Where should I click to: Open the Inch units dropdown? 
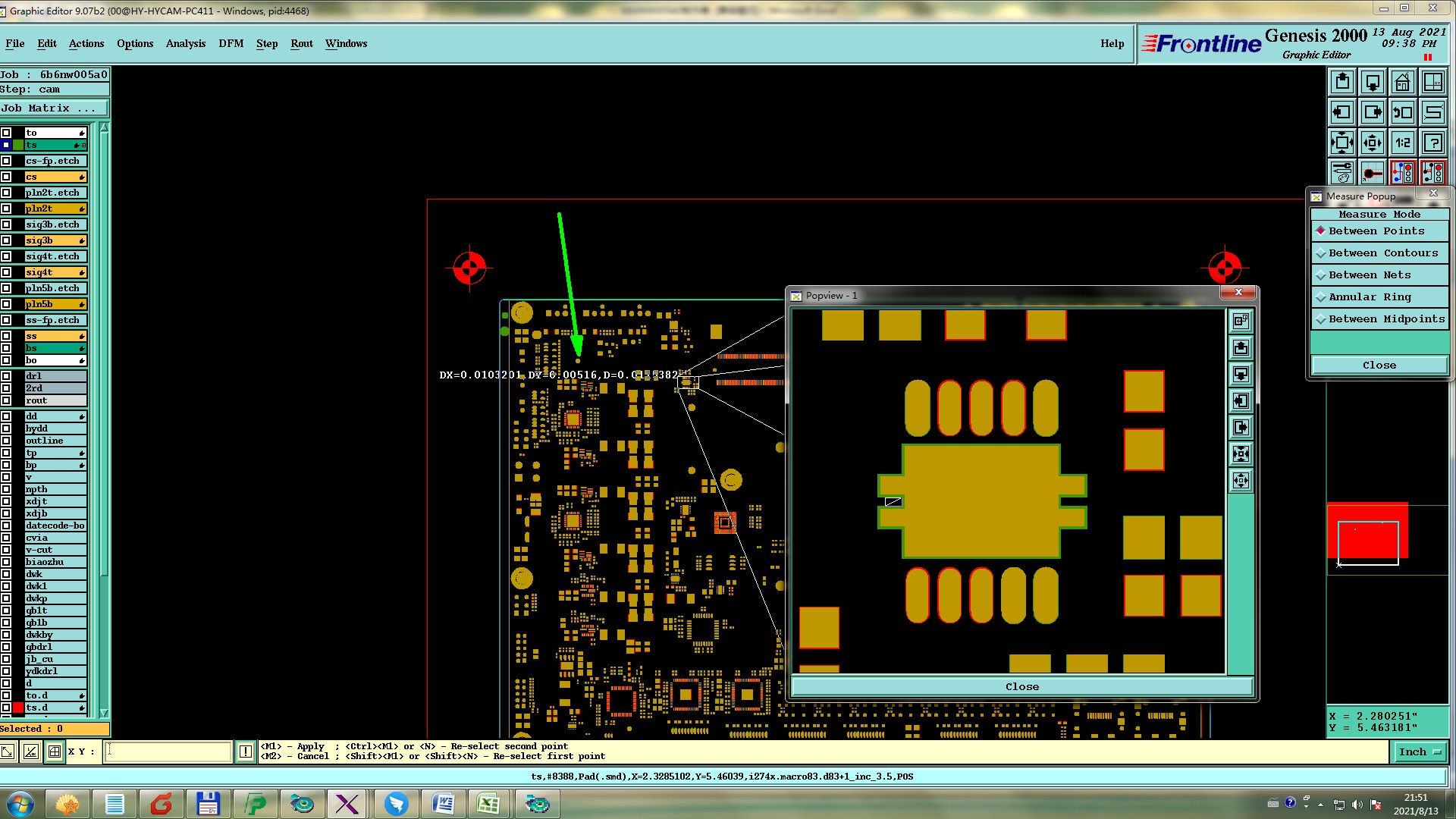[x=1418, y=752]
